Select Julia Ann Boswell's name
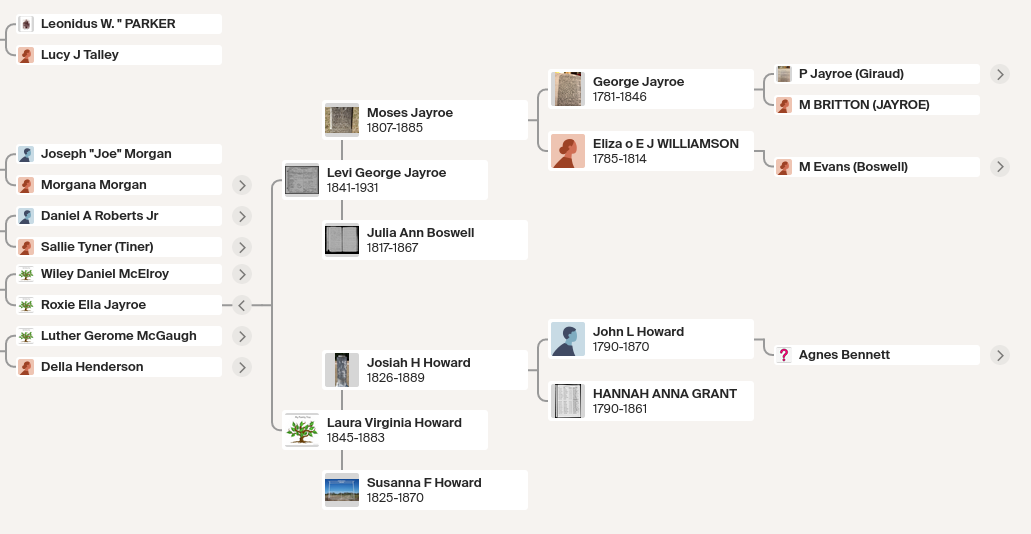This screenshot has height=534, width=1031. coord(420,233)
